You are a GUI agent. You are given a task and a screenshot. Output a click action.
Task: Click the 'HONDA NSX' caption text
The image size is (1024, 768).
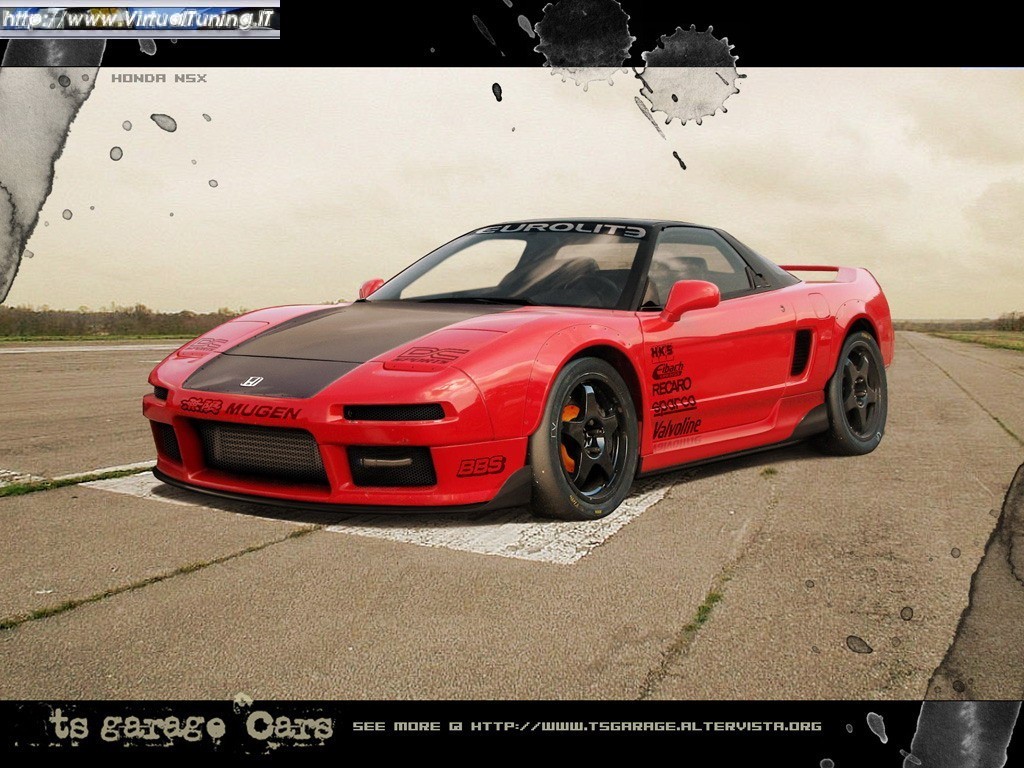point(159,78)
